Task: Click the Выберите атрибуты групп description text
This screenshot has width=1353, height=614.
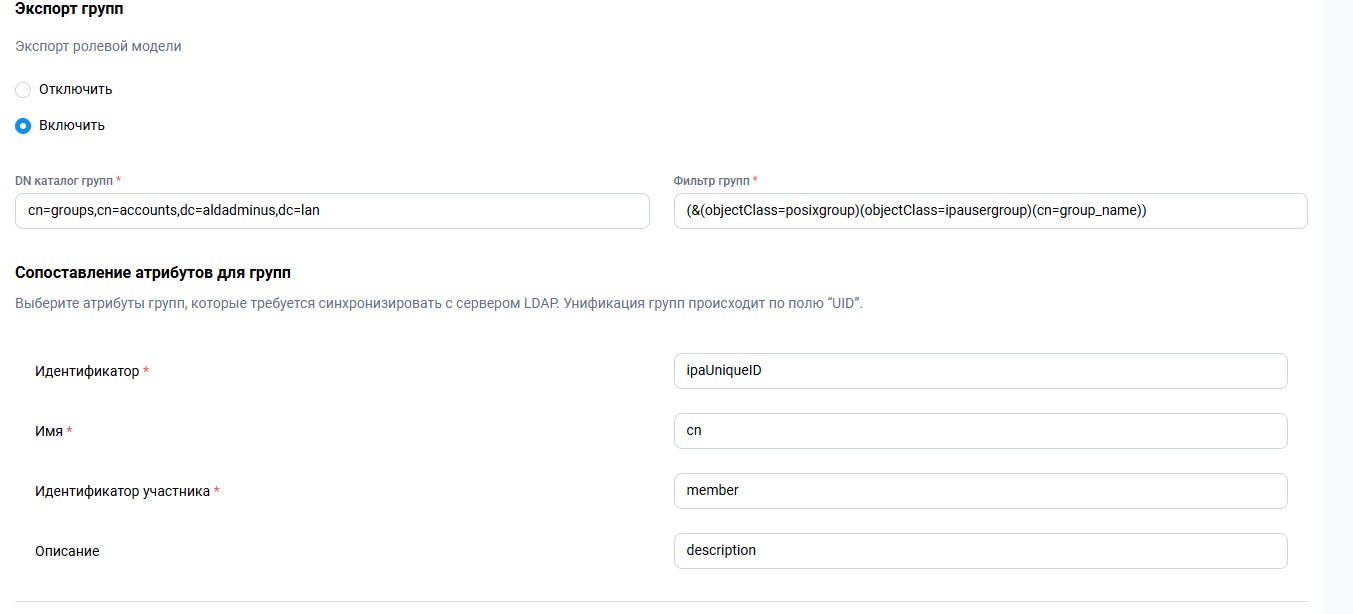Action: (439, 303)
